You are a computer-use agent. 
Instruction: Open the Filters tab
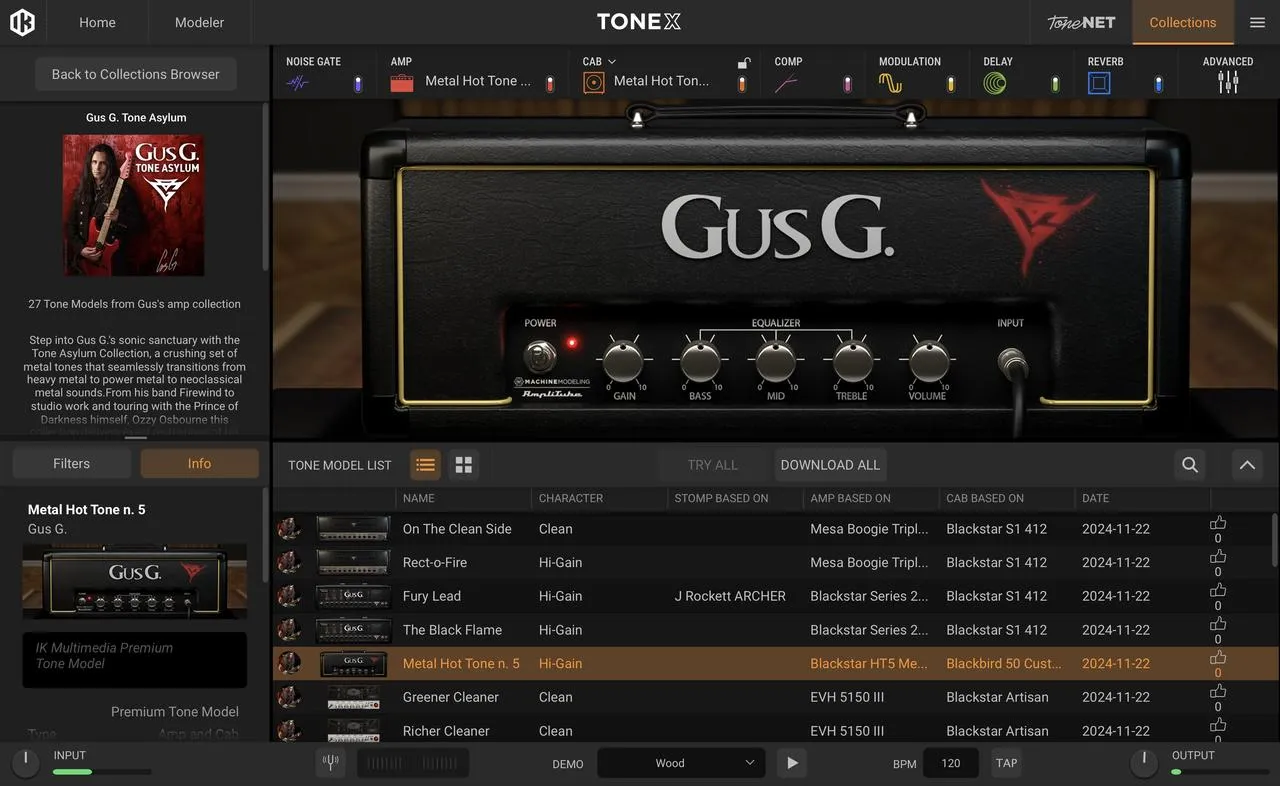click(x=71, y=464)
